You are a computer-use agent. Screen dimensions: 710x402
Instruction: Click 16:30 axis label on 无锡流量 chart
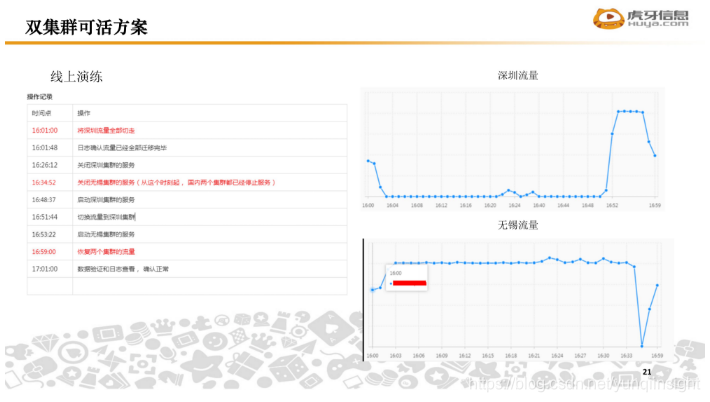603,355
